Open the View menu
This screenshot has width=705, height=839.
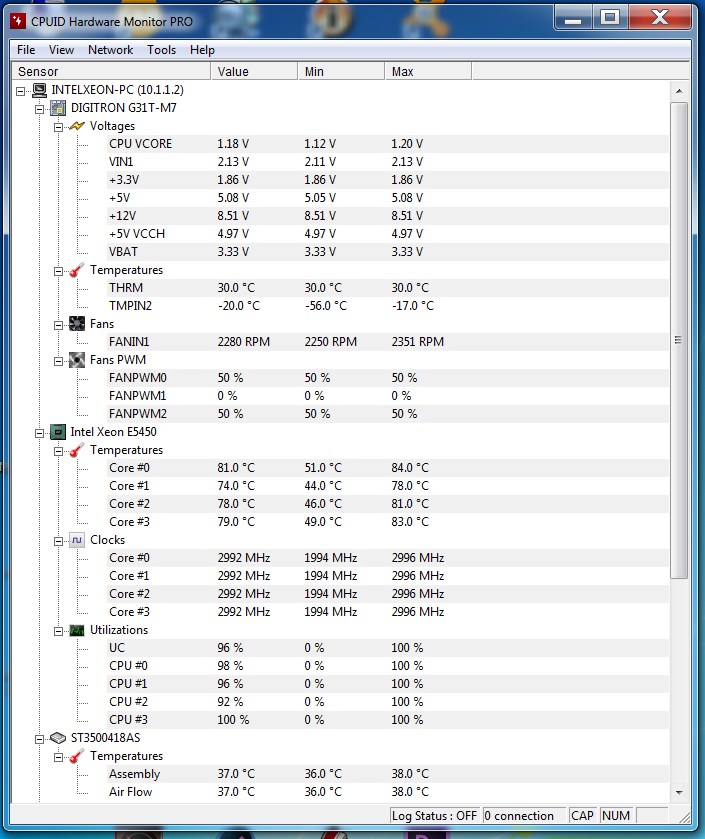coord(62,50)
